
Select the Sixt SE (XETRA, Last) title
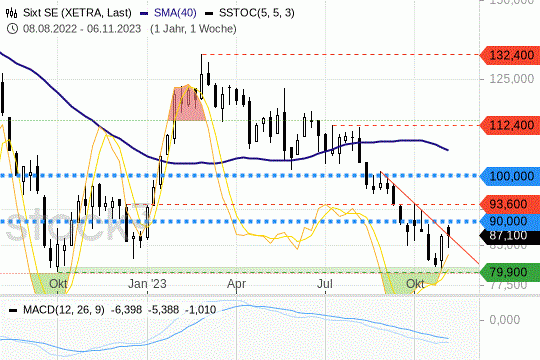pos(77,13)
